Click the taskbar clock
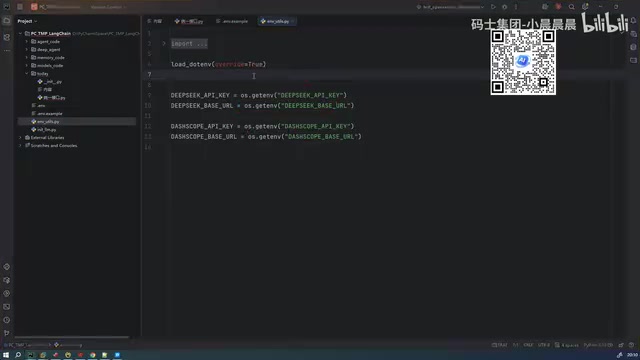Image resolution: width=640 pixels, height=360 pixels. pyautogui.click(x=633, y=355)
